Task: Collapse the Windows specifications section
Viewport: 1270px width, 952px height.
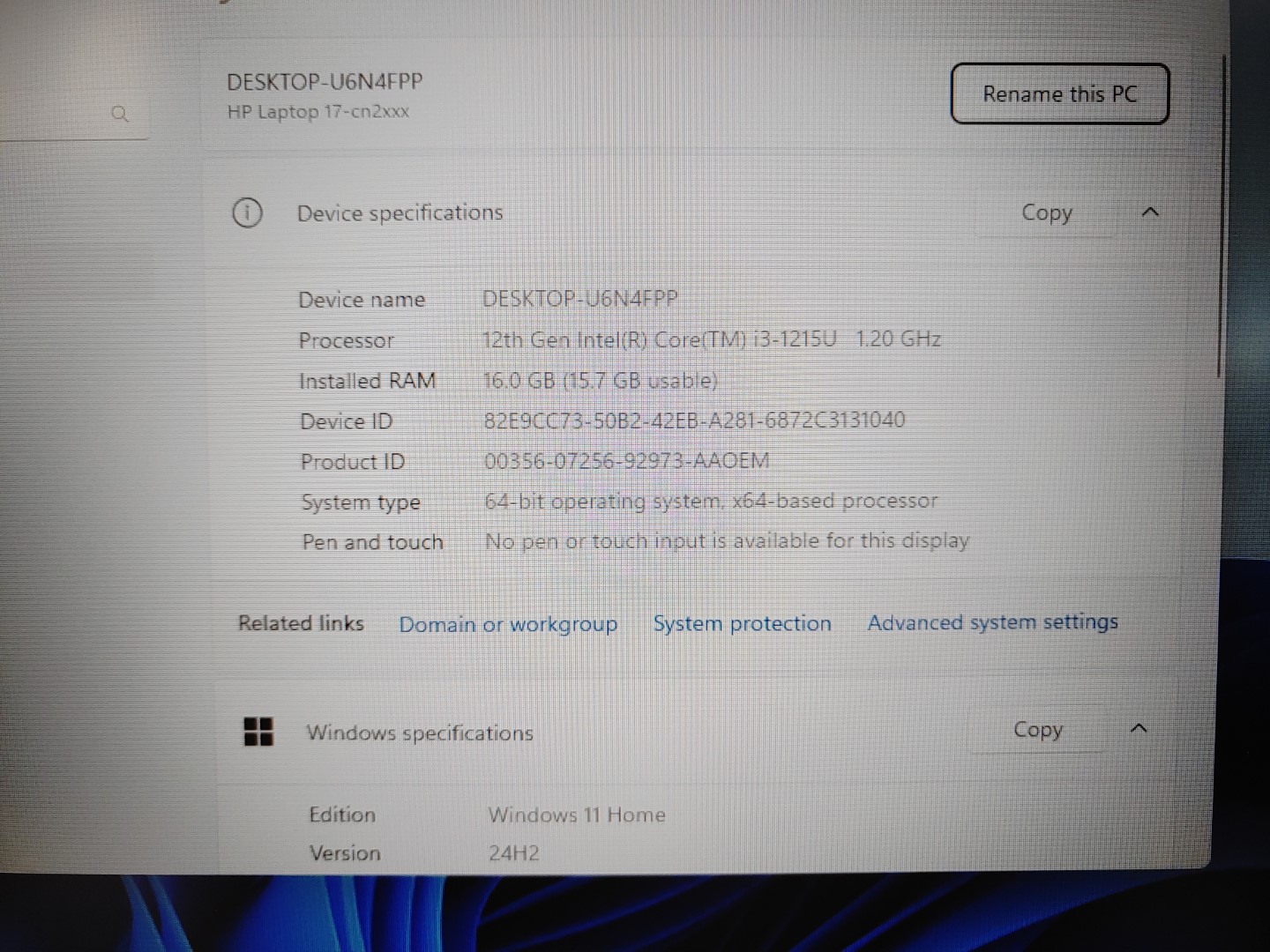Action: 1139,729
